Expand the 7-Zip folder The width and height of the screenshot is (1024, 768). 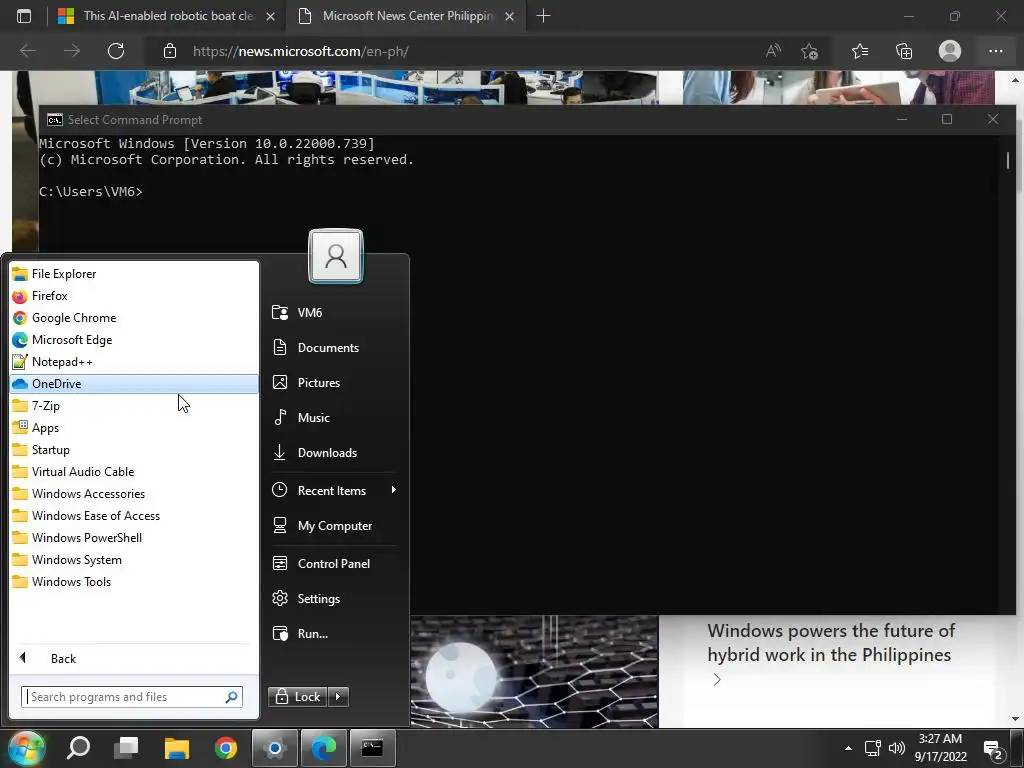pyautogui.click(x=134, y=406)
